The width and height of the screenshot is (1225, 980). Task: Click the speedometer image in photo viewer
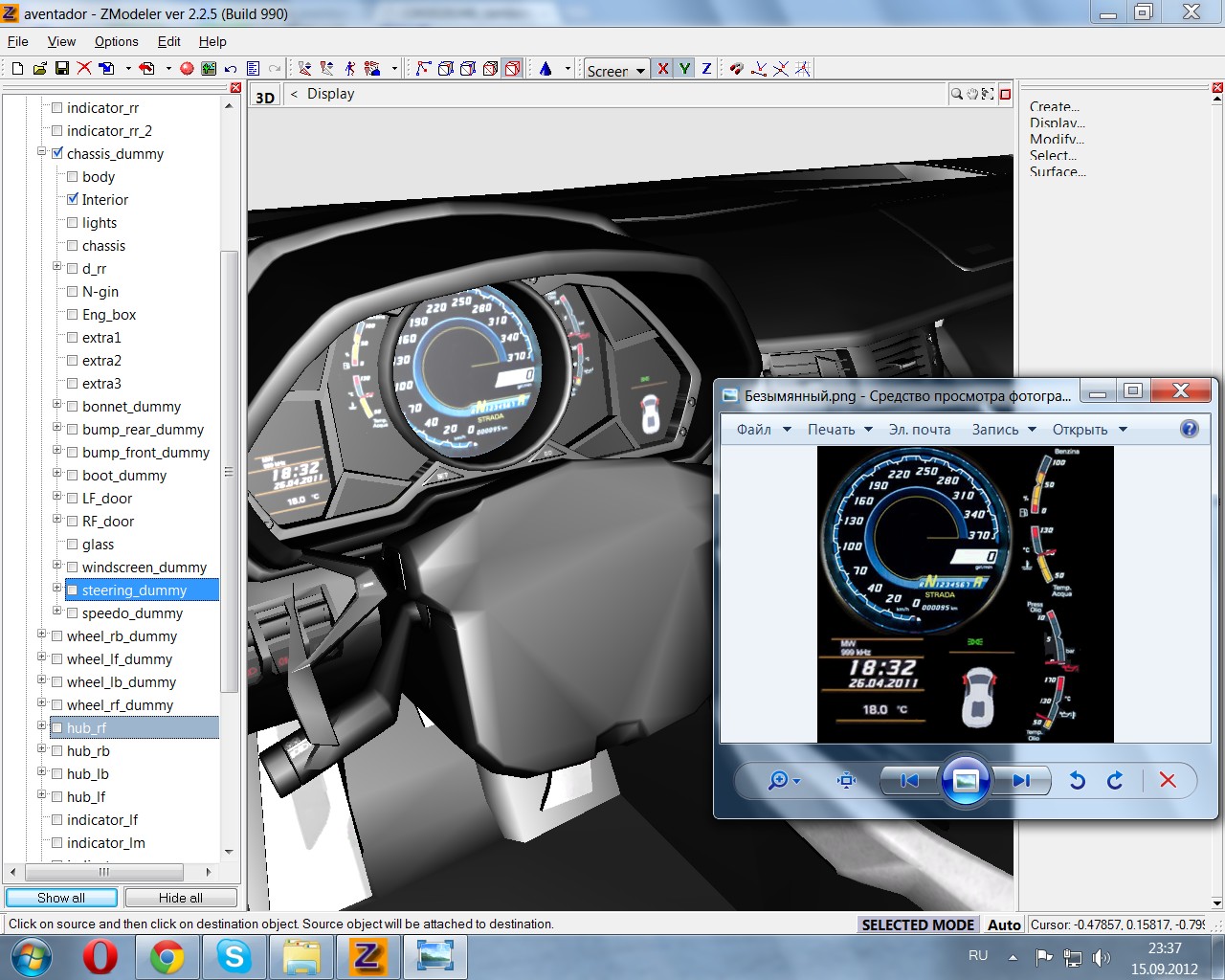point(919,541)
